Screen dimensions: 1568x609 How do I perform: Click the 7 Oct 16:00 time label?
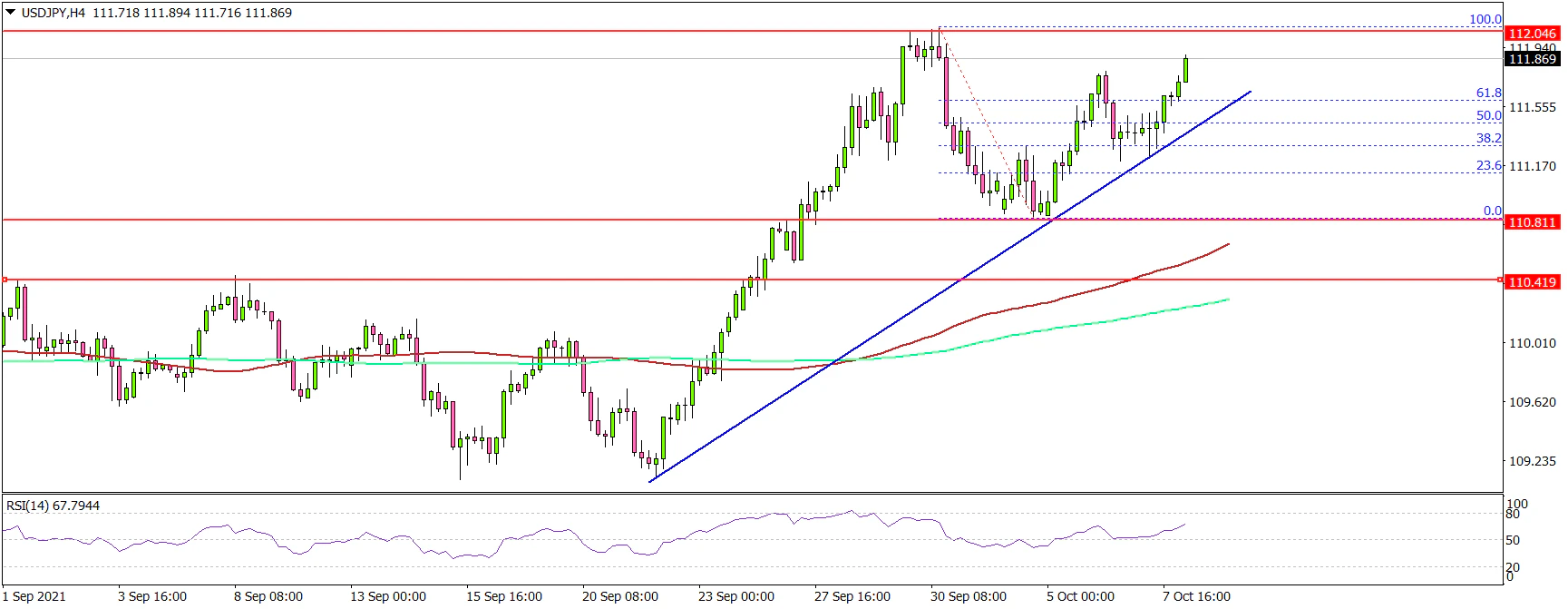coord(1196,596)
